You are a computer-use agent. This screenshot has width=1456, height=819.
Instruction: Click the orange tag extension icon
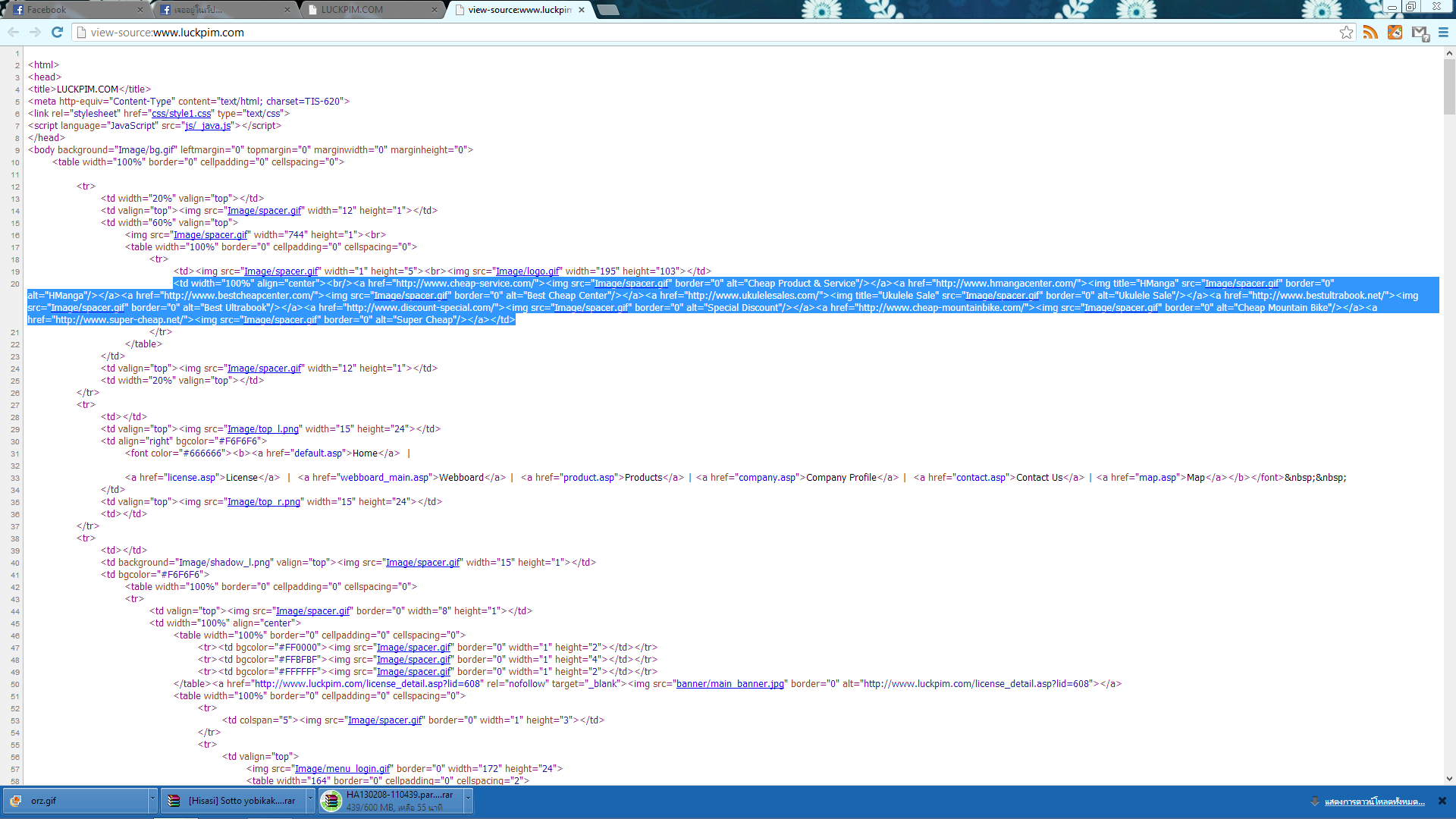(x=1395, y=33)
